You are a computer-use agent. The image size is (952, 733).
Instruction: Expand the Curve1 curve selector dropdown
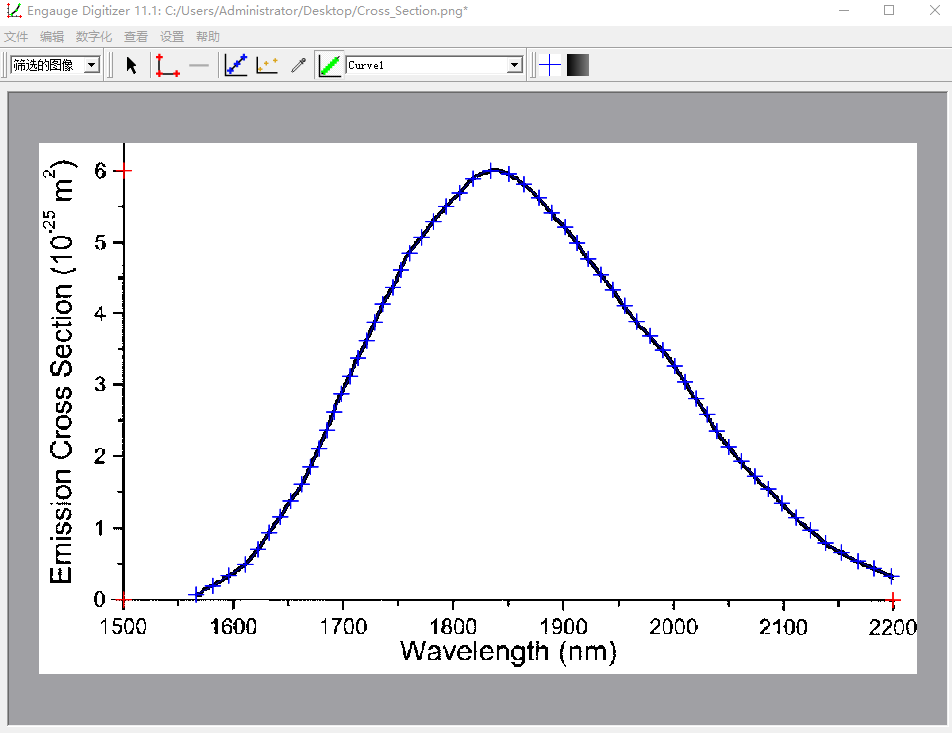pos(514,65)
